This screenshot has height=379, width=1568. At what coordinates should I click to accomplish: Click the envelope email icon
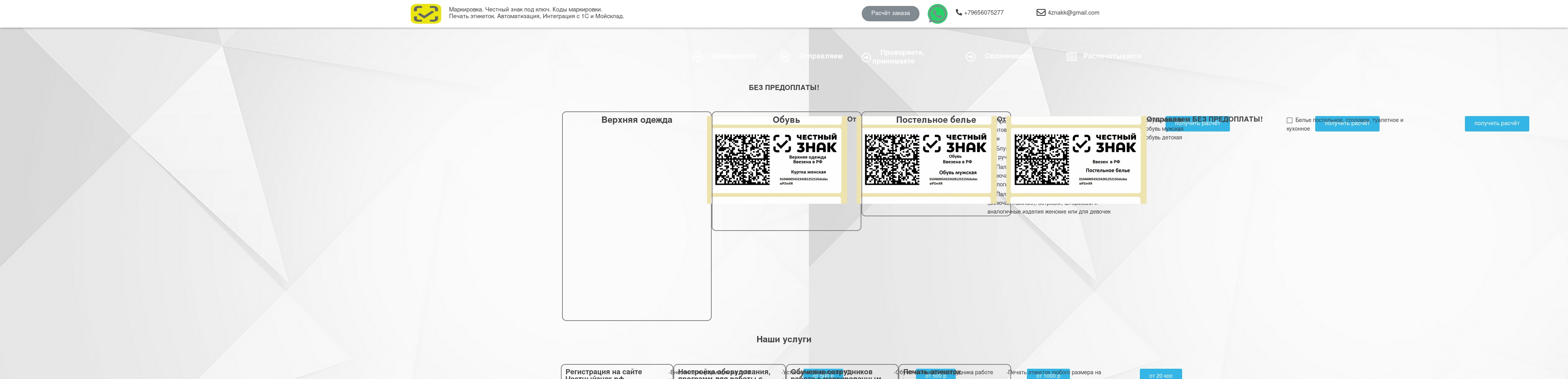tap(1041, 12)
